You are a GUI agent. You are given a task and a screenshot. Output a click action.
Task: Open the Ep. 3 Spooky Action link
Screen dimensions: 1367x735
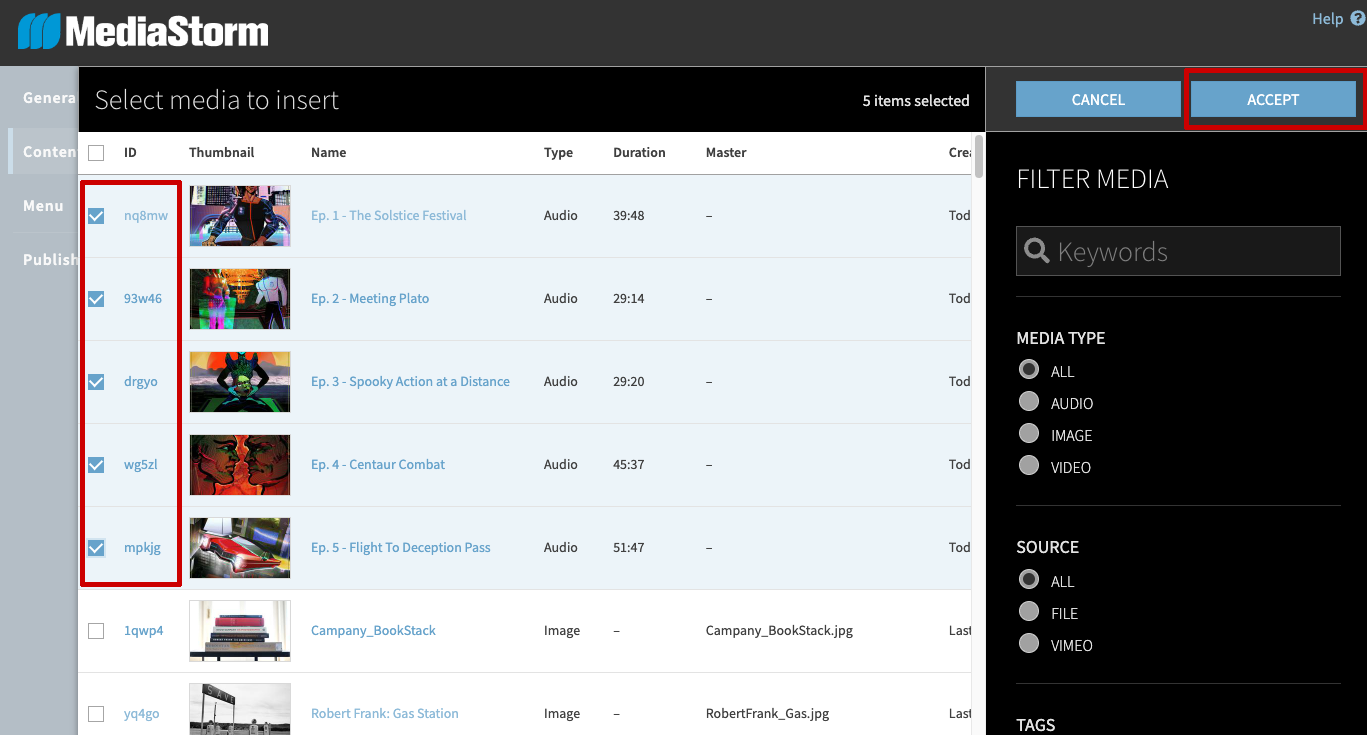tap(410, 382)
